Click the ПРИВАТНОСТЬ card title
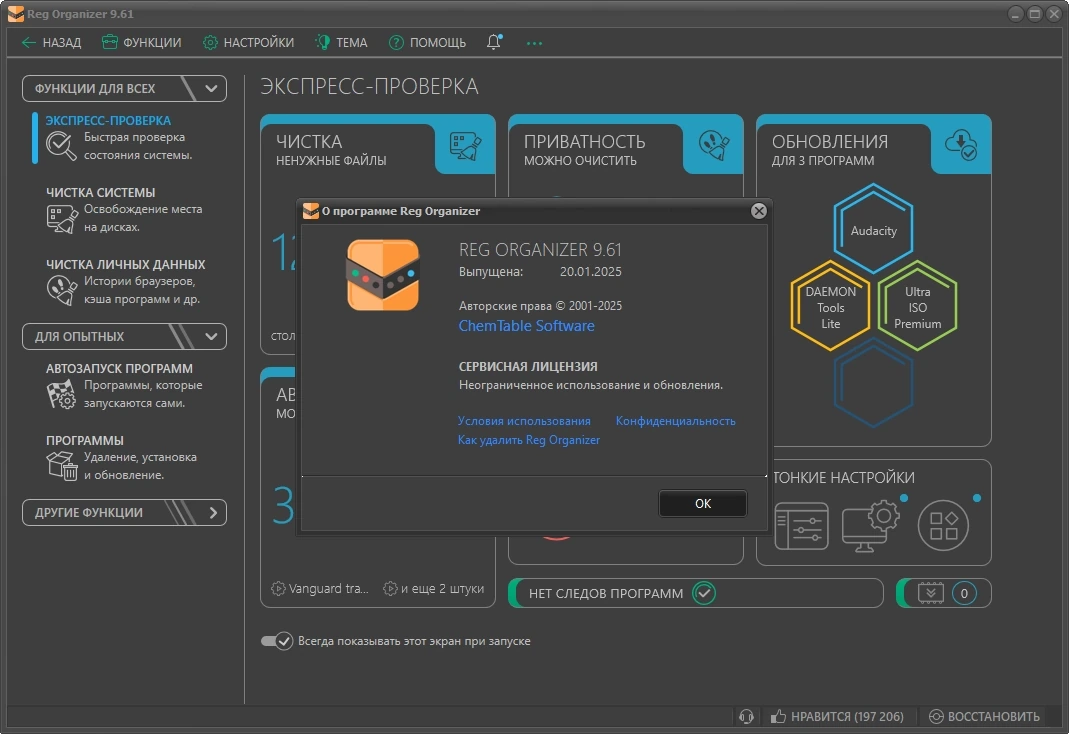Screen dimensions: 1069x734 (584, 142)
